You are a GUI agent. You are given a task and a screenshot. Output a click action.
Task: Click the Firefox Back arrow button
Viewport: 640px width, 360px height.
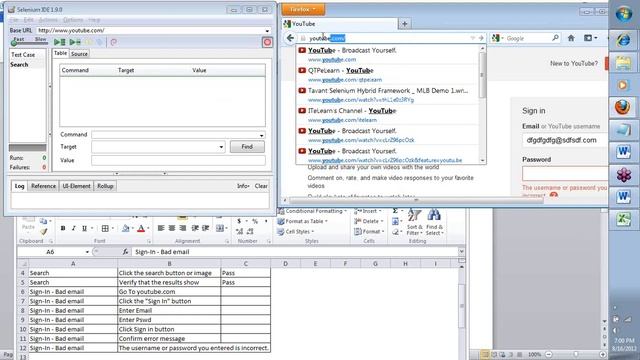pyautogui.click(x=290, y=38)
